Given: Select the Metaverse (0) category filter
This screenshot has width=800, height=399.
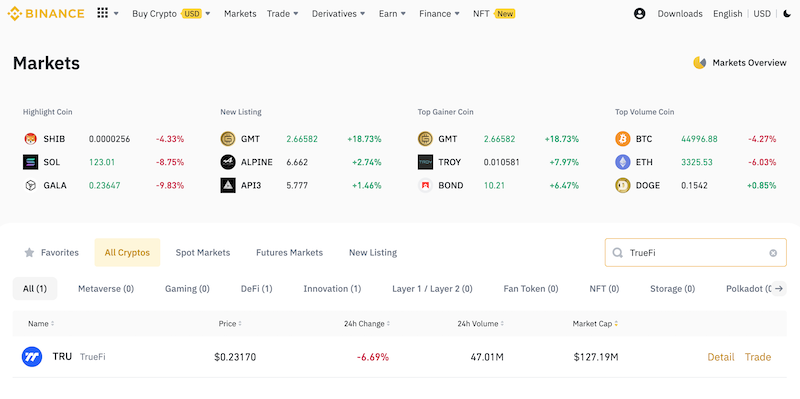Looking at the screenshot, I should pyautogui.click(x=106, y=288).
